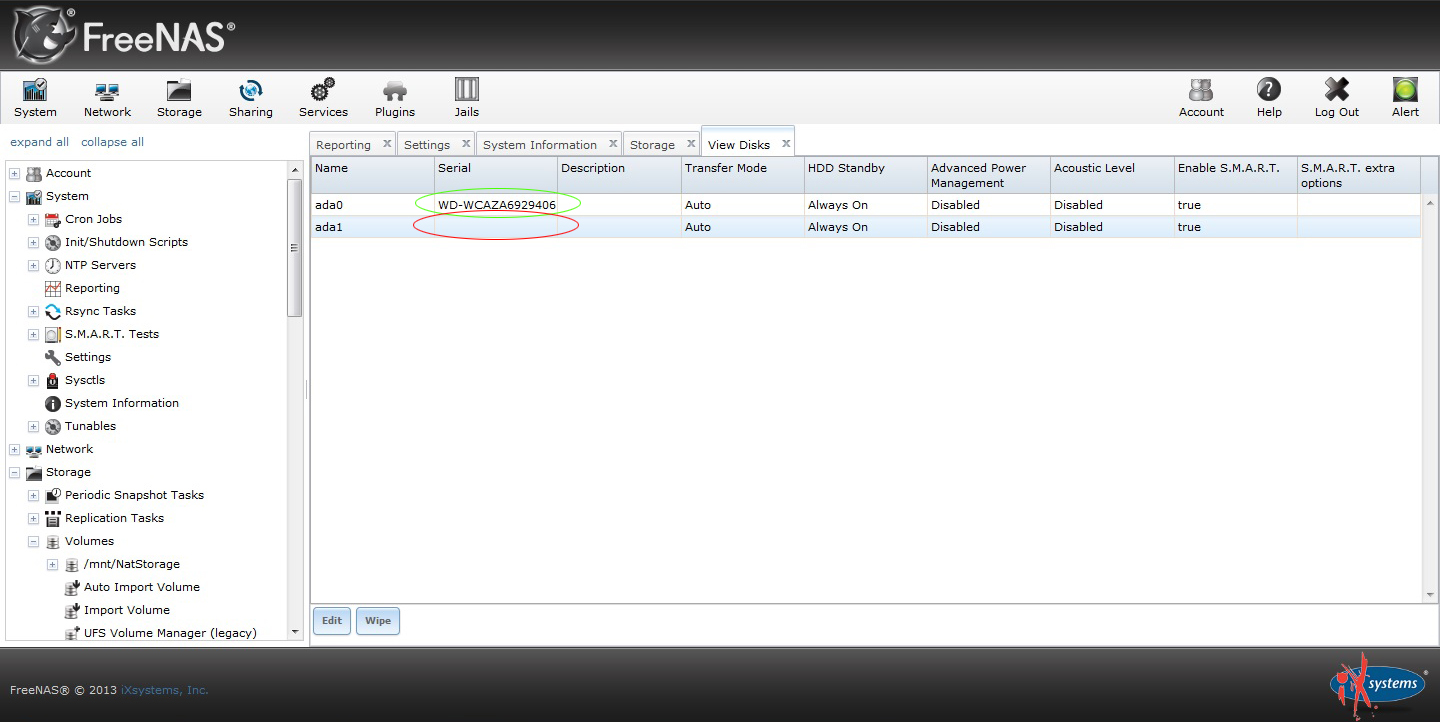Sort by the HDD Standby column header

[x=866, y=175]
